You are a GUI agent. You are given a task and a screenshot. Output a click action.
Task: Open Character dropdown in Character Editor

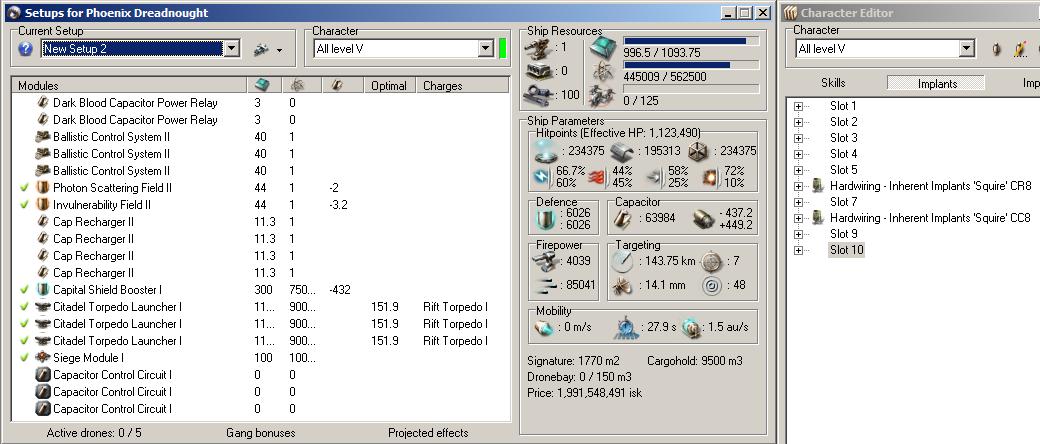tap(967, 48)
